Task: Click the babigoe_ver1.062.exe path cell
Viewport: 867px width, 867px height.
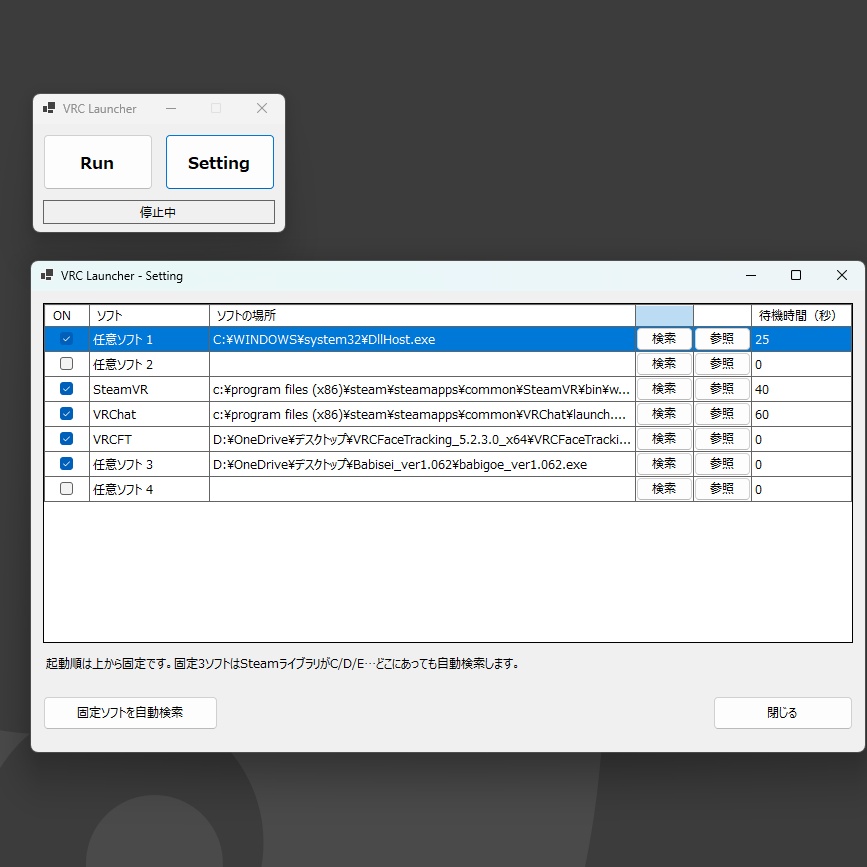Action: point(422,464)
